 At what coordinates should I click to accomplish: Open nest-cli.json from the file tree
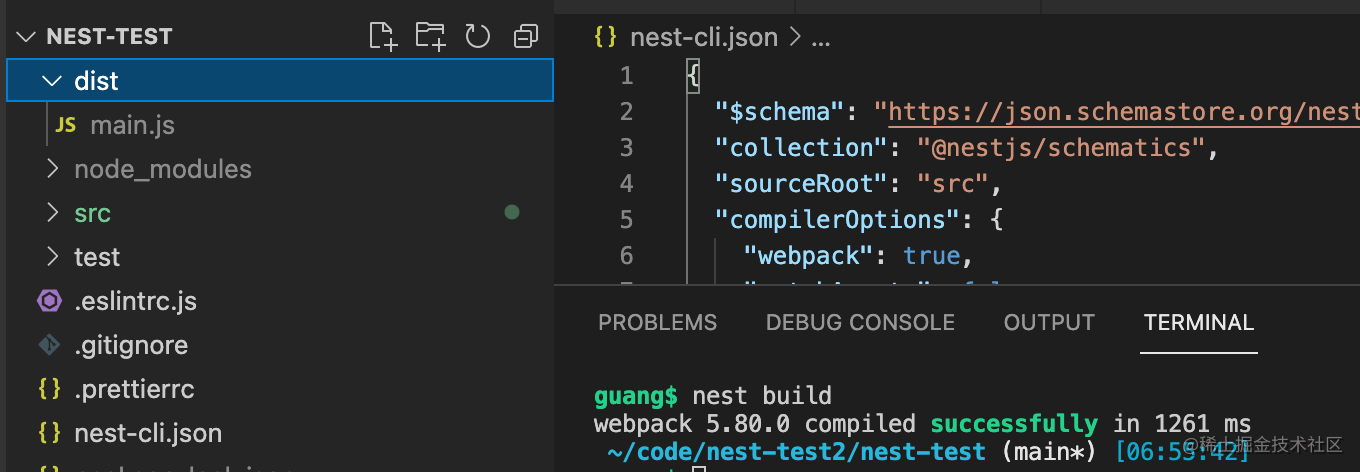(148, 433)
